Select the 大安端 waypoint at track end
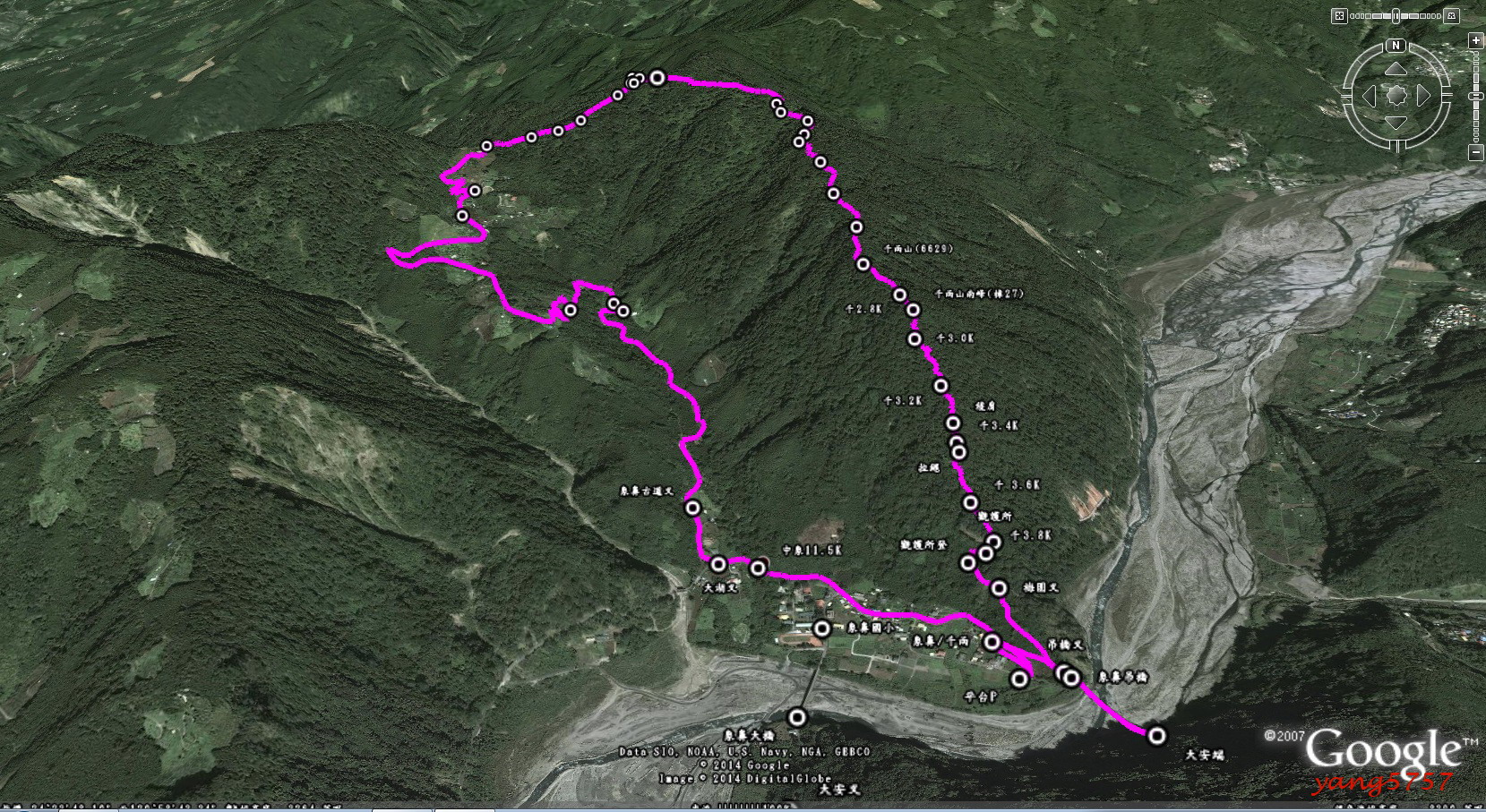Image resolution: width=1486 pixels, height=812 pixels. [x=1157, y=736]
